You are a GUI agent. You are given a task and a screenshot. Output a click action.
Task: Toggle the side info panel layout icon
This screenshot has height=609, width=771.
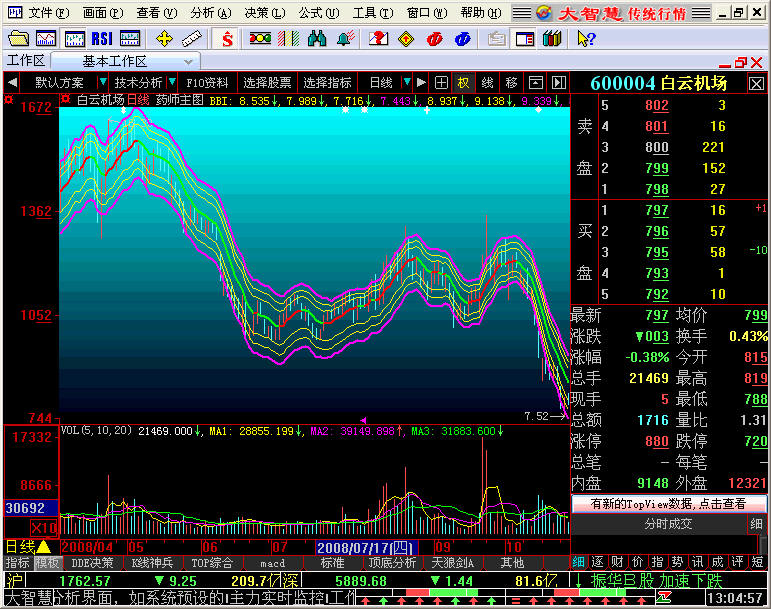525,38
